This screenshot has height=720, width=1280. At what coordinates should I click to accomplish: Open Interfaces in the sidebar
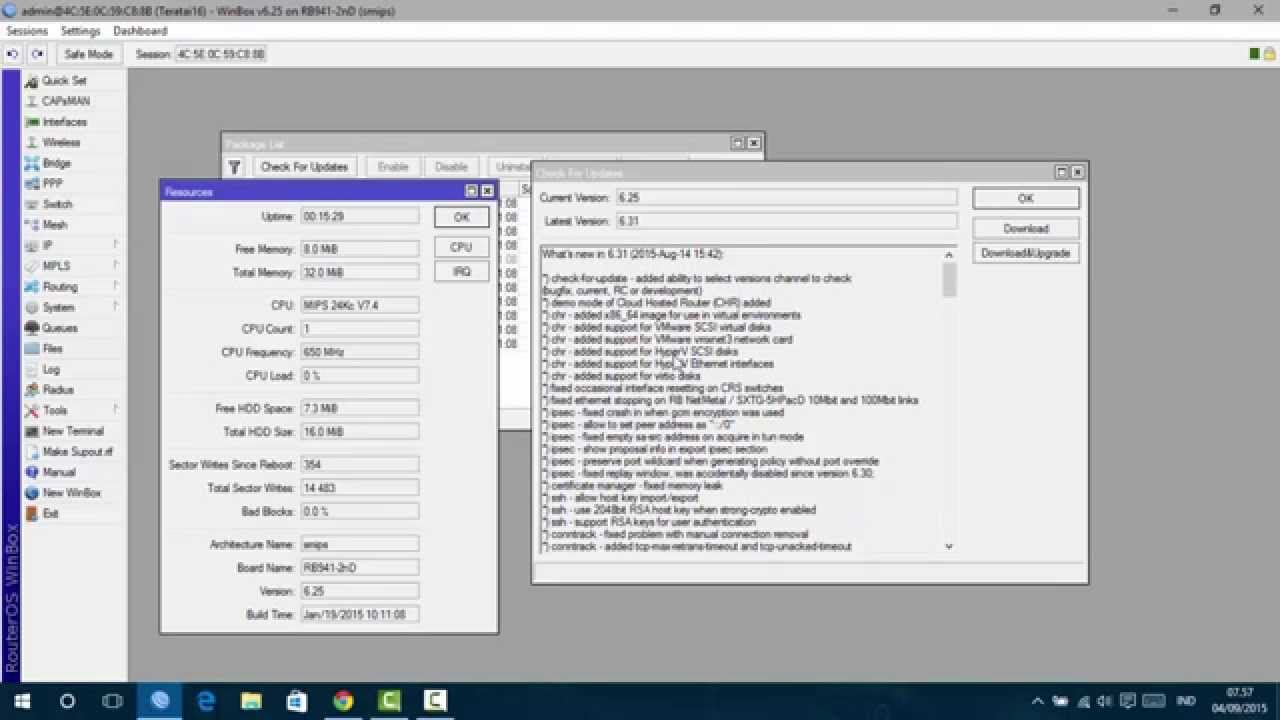pos(64,122)
